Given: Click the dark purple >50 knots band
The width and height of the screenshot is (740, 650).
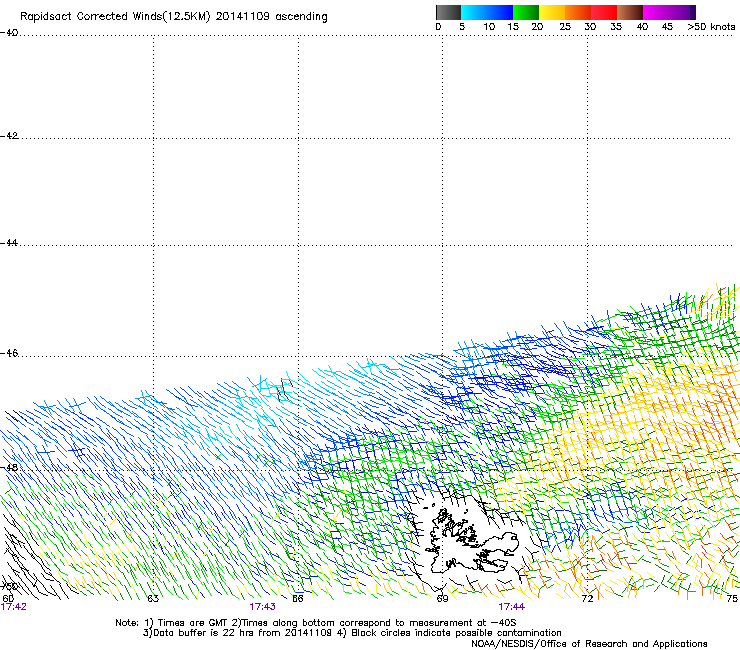Looking at the screenshot, I should (693, 12).
